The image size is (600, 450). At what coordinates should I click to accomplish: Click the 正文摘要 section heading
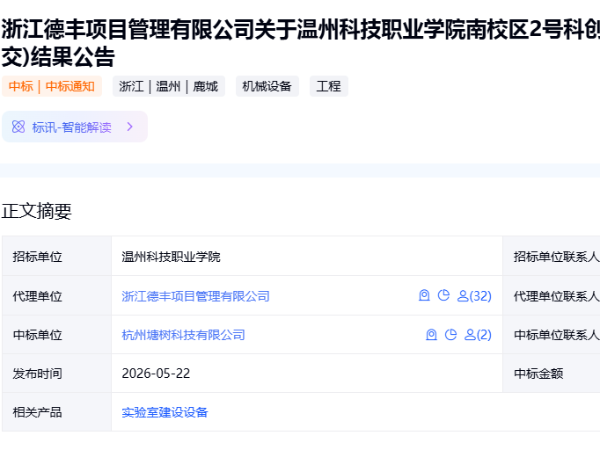[37, 211]
